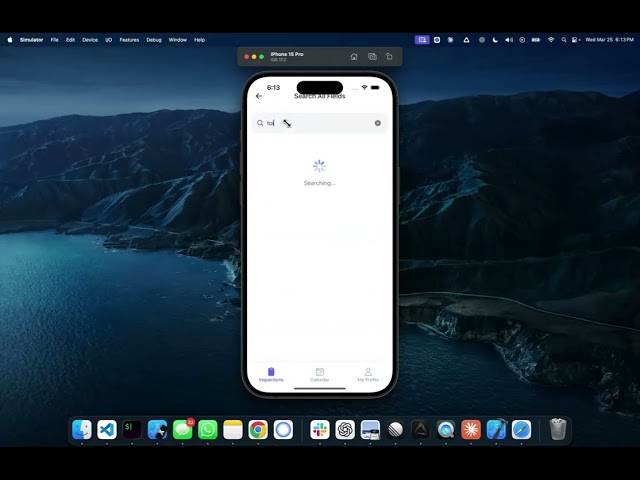This screenshot has width=640, height=480.
Task: Launch Visual Studio Code from the Dock
Action: (107, 429)
